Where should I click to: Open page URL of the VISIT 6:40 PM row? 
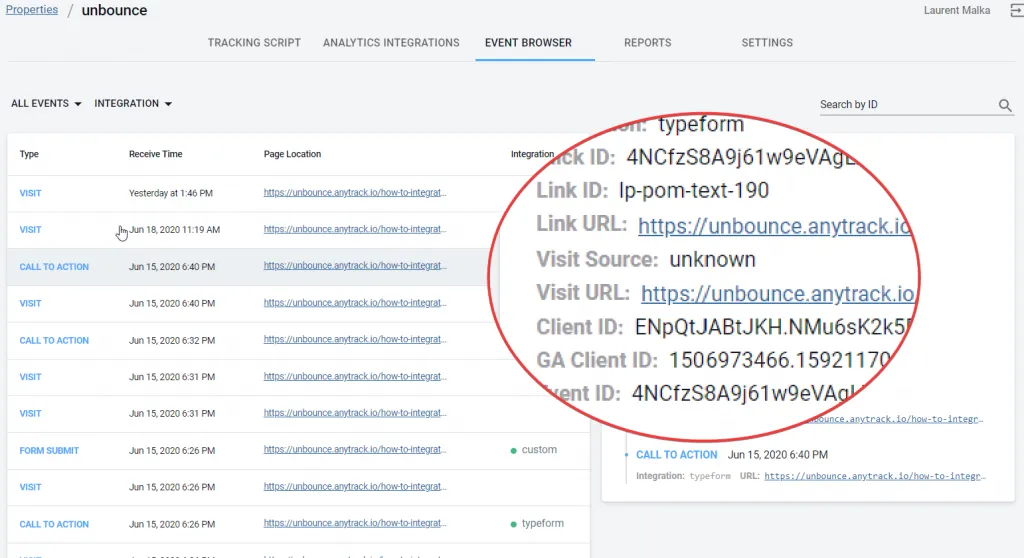[x=355, y=303]
